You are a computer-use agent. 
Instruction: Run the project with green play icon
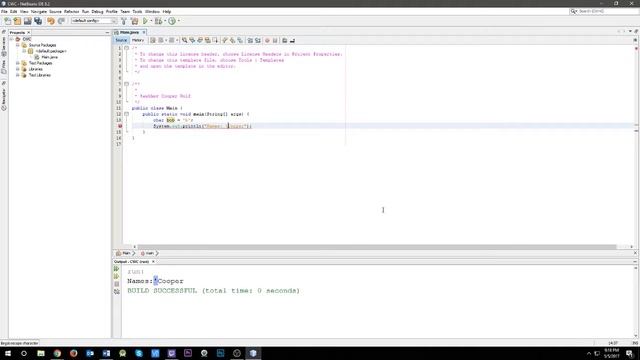[145, 21]
